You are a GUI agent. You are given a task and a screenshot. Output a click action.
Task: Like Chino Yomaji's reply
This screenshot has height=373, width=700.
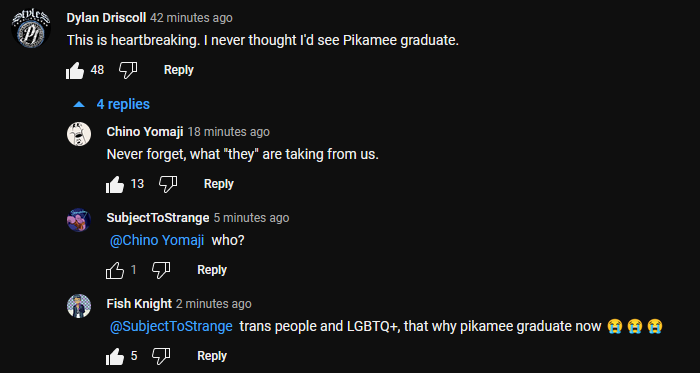tap(115, 184)
